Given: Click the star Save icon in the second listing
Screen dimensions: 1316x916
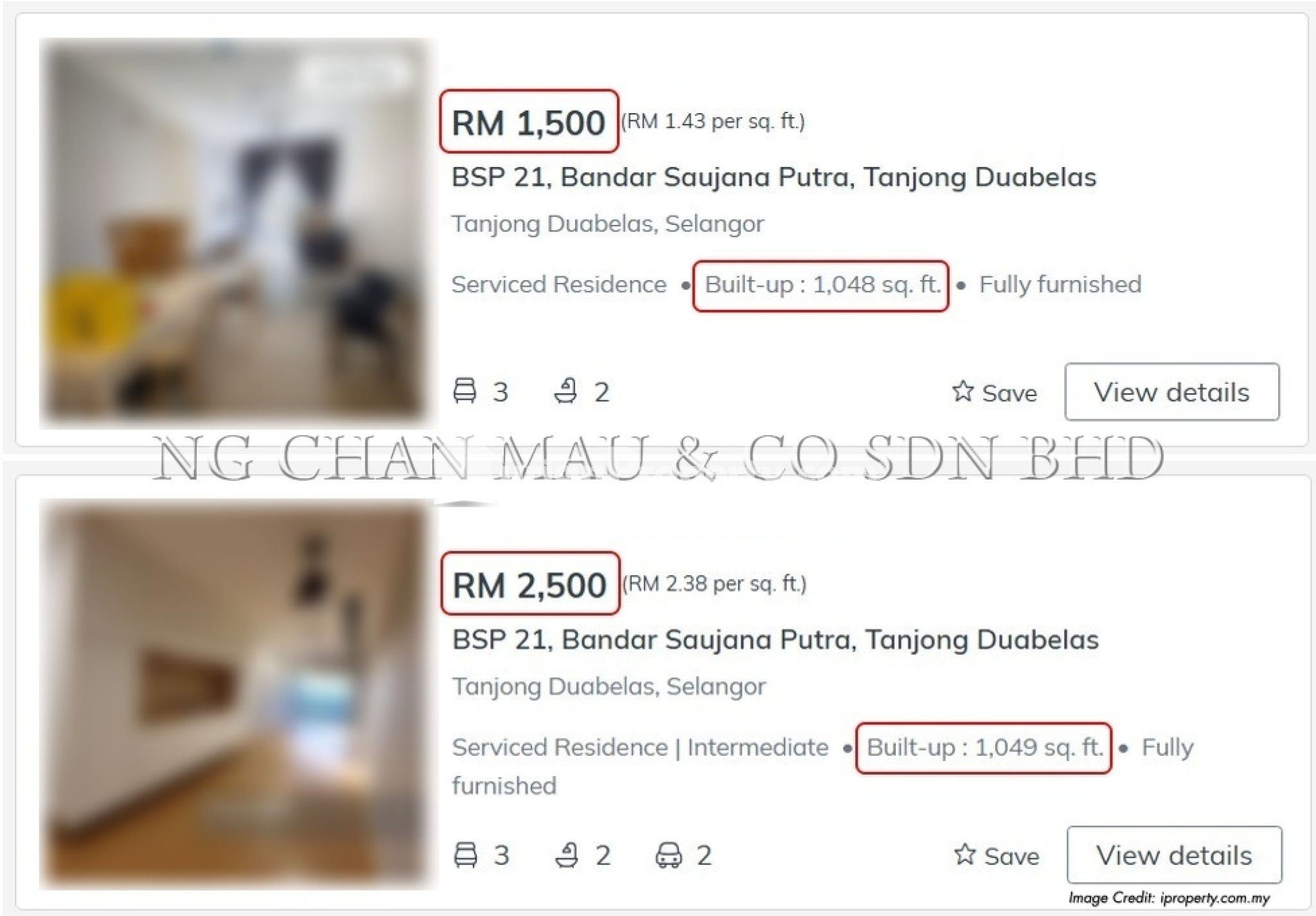Looking at the screenshot, I should click(x=965, y=854).
